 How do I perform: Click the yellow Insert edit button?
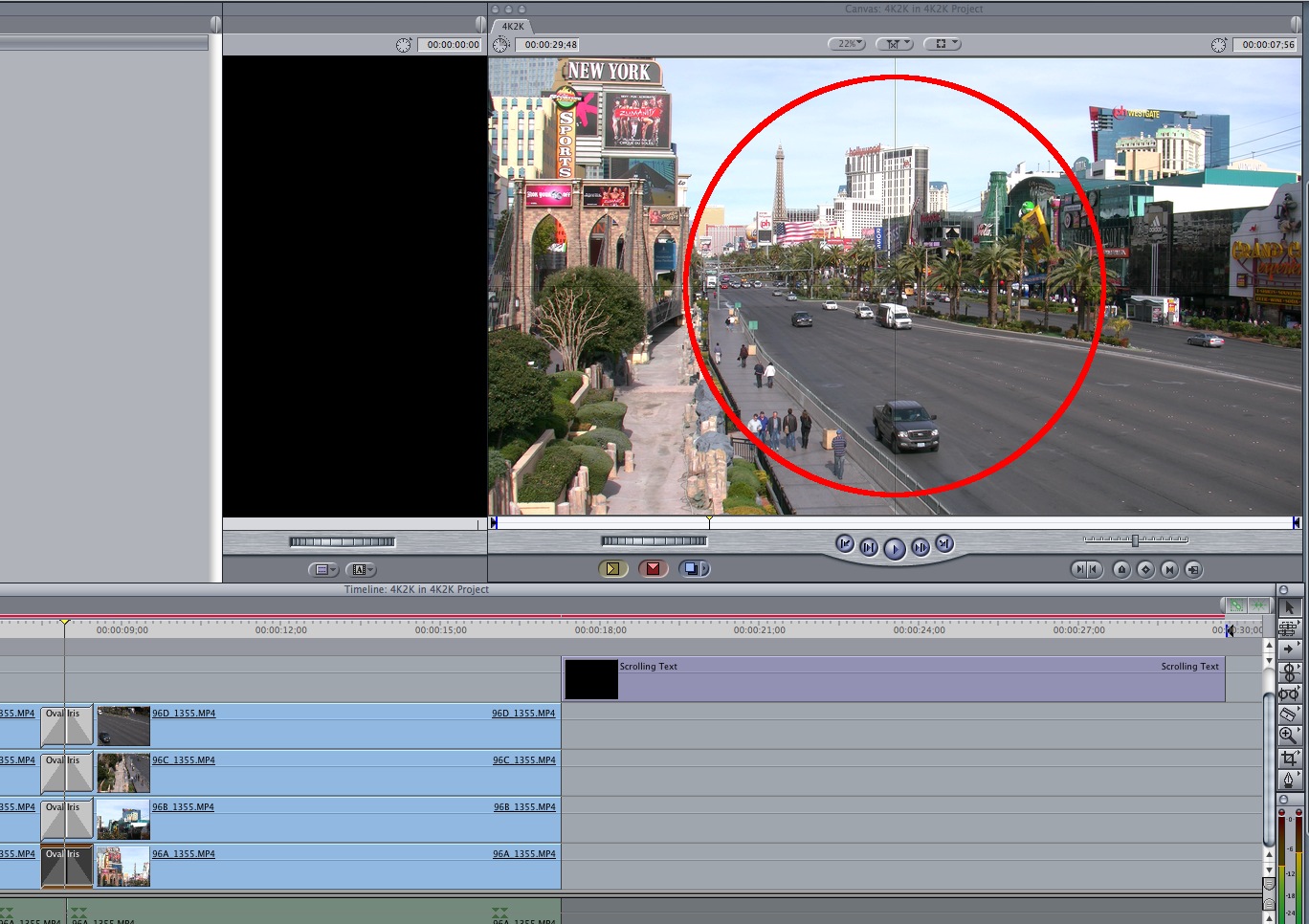tap(612, 569)
